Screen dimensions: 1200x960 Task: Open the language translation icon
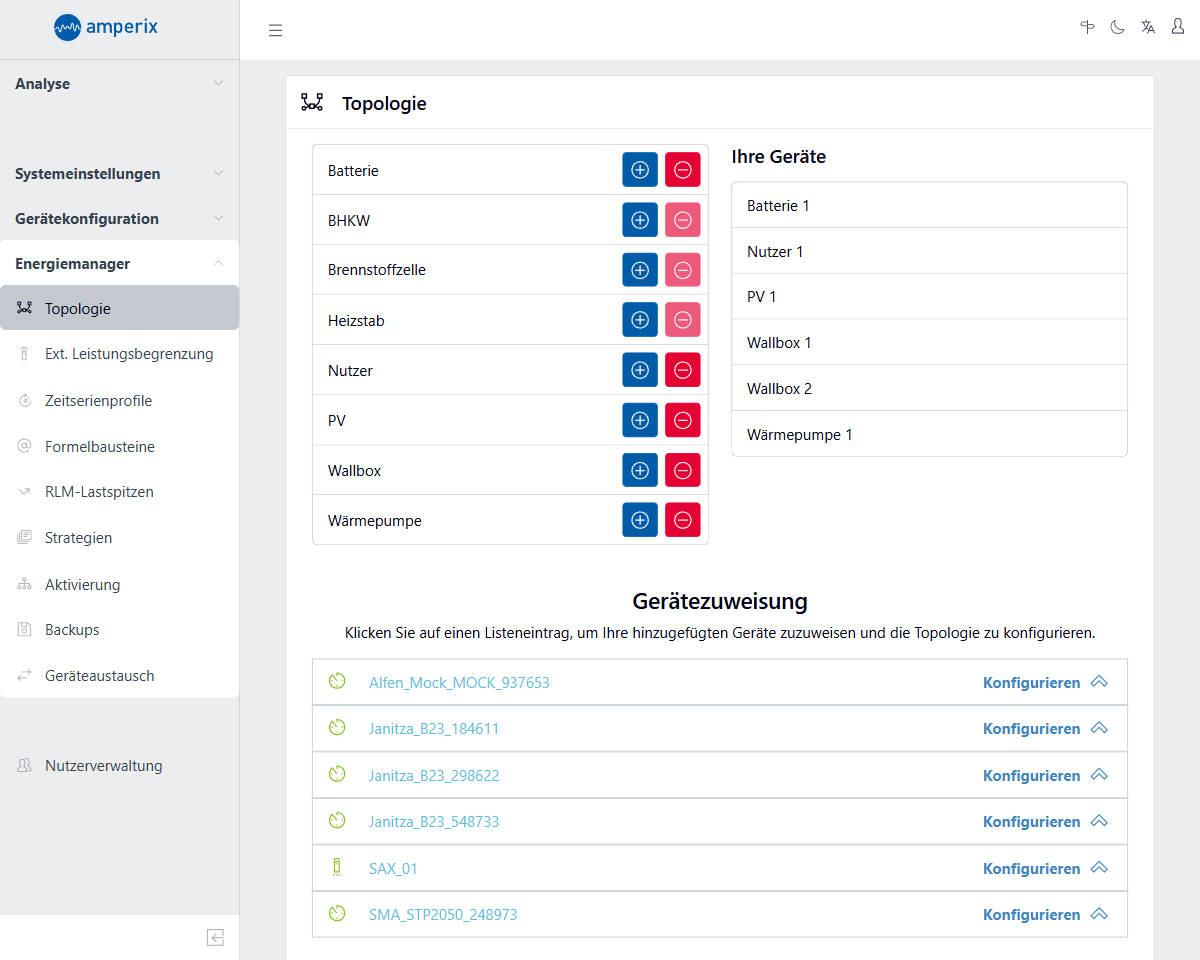pyautogui.click(x=1148, y=28)
